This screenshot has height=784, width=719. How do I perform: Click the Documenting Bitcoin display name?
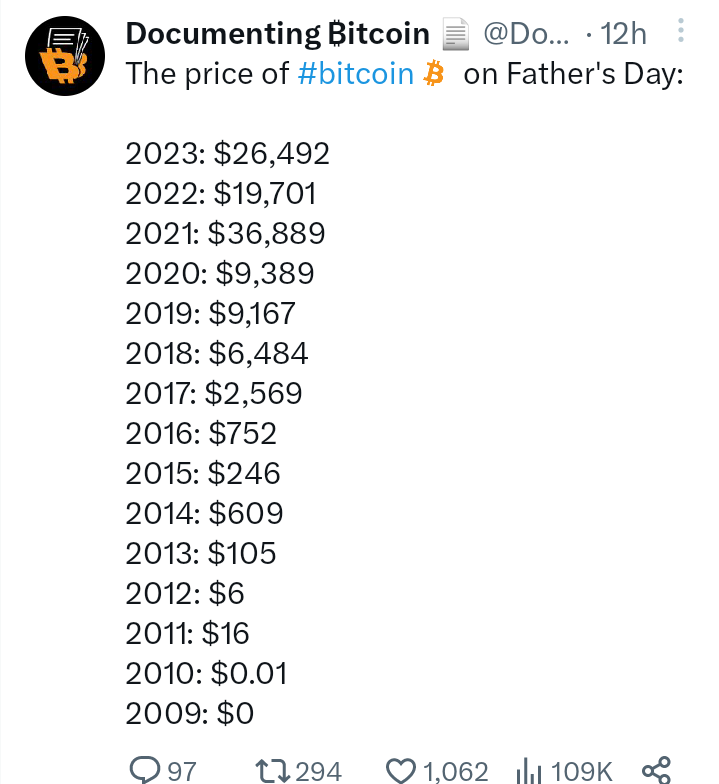[278, 34]
